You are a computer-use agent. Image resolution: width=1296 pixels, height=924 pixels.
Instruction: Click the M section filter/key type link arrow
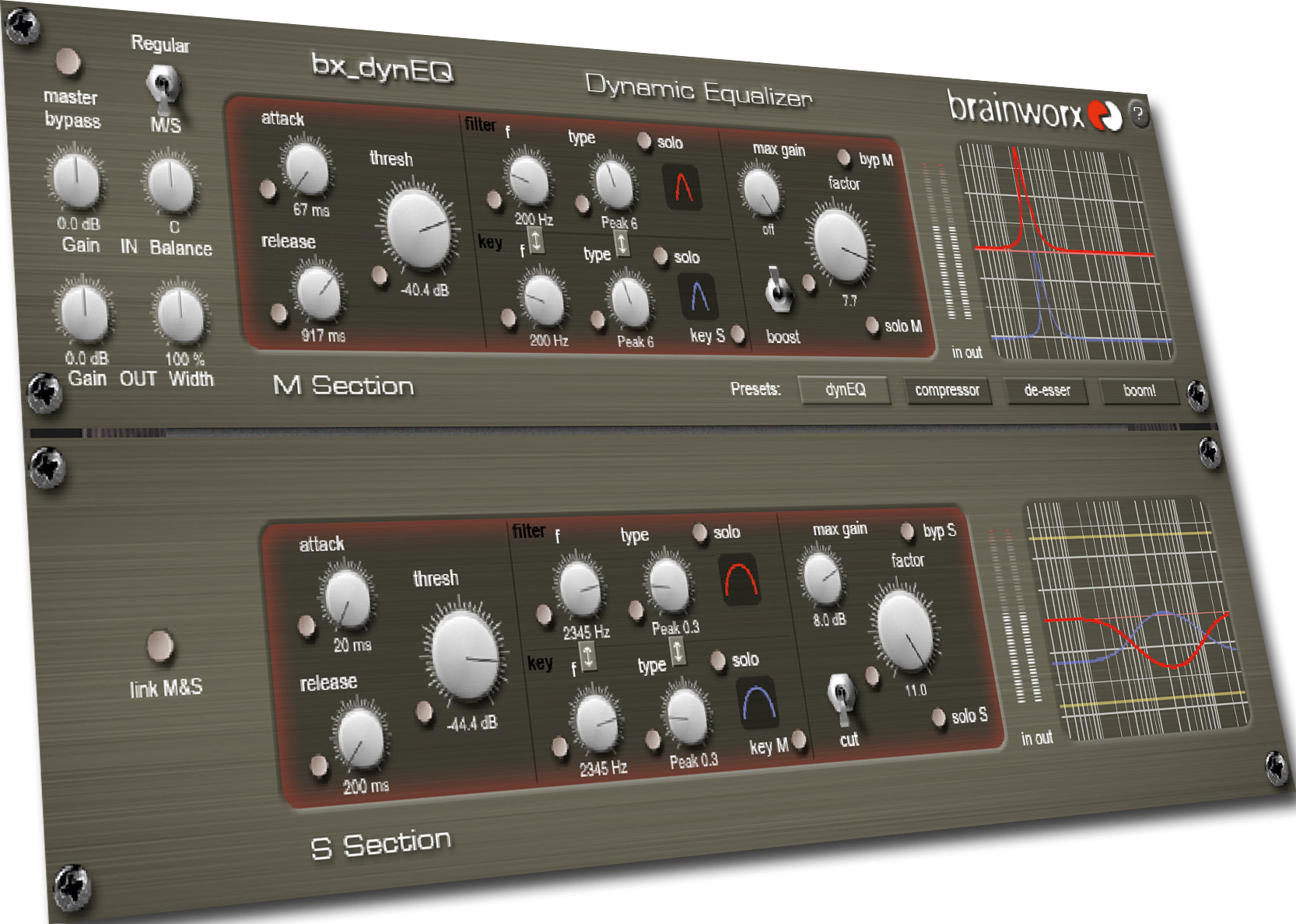[622, 243]
